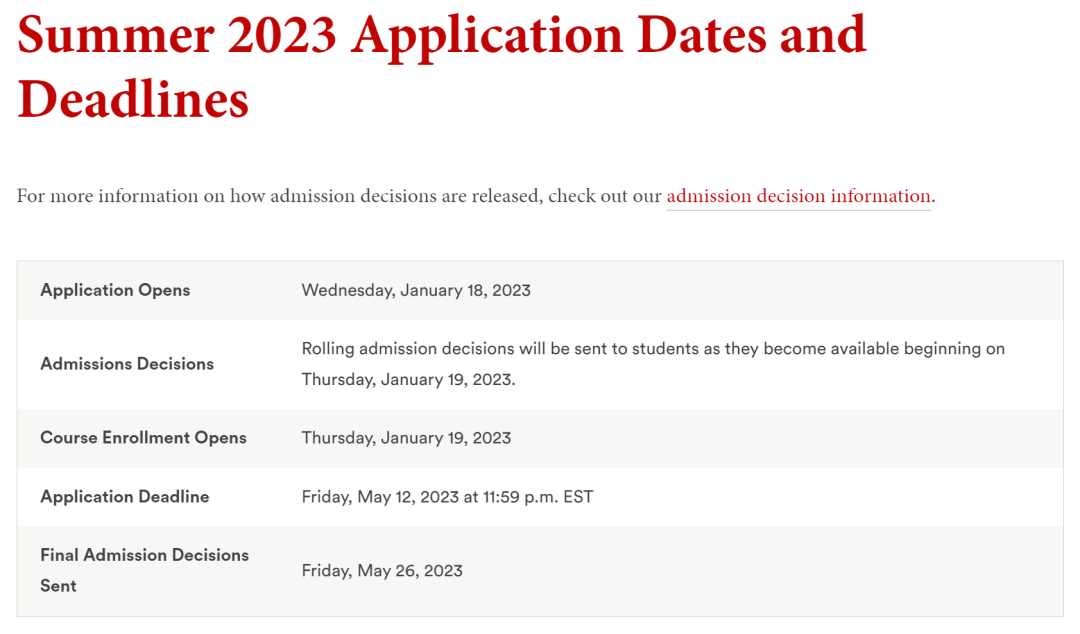Click the Friday, May 26, 2023 date

[382, 571]
